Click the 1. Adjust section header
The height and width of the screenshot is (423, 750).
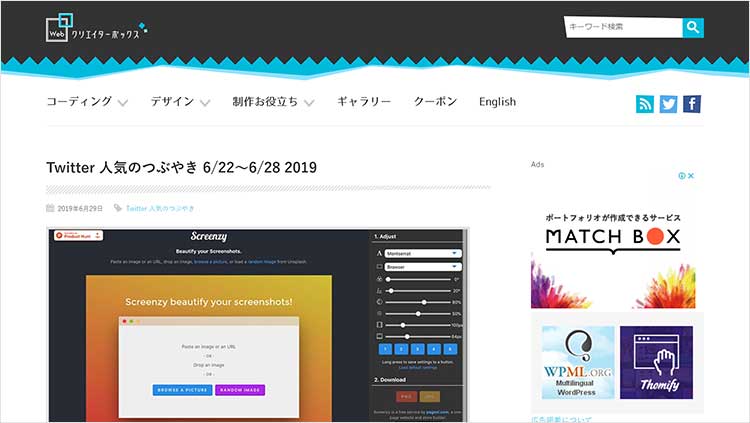point(385,236)
